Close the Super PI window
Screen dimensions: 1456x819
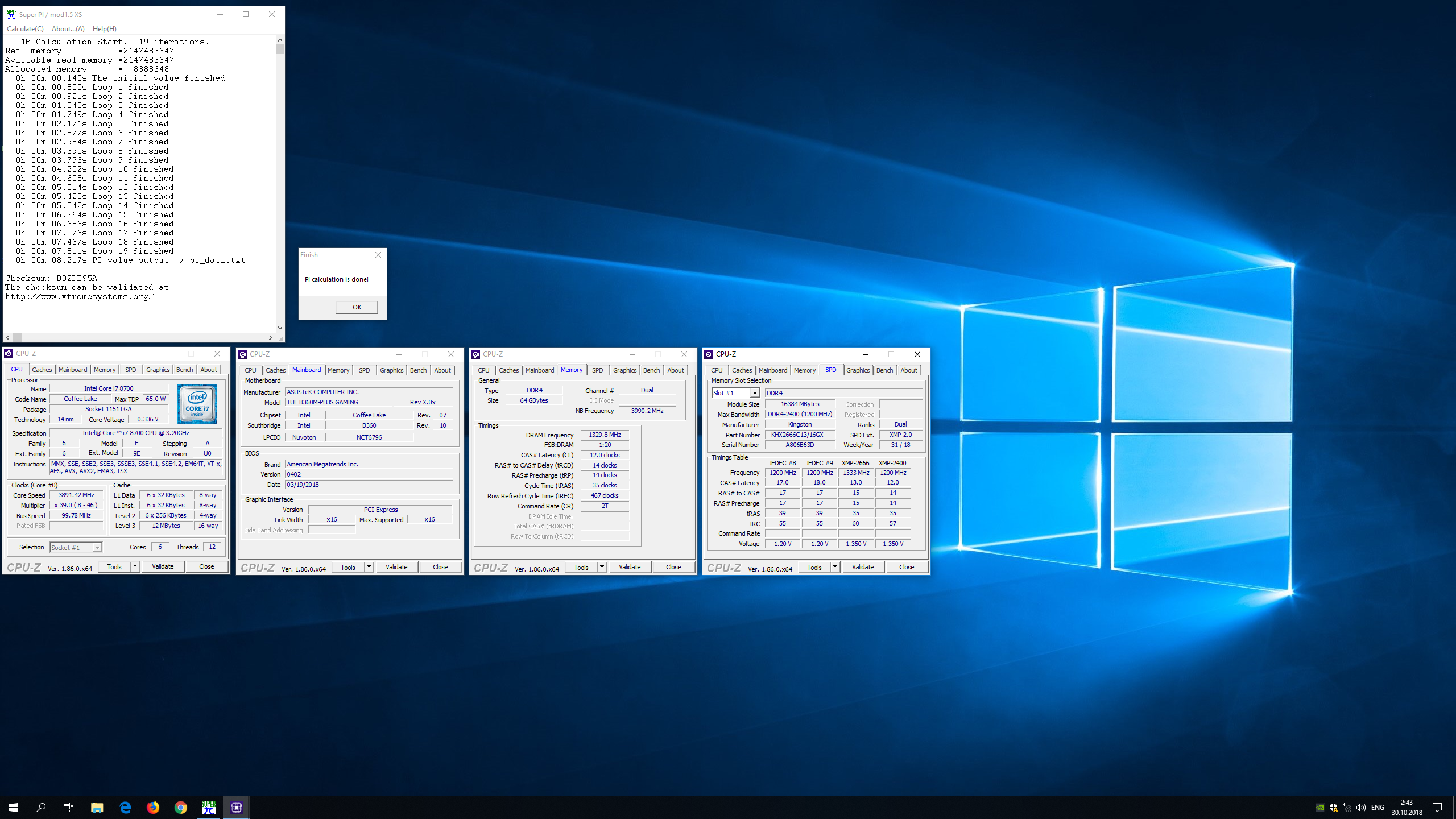(272, 14)
